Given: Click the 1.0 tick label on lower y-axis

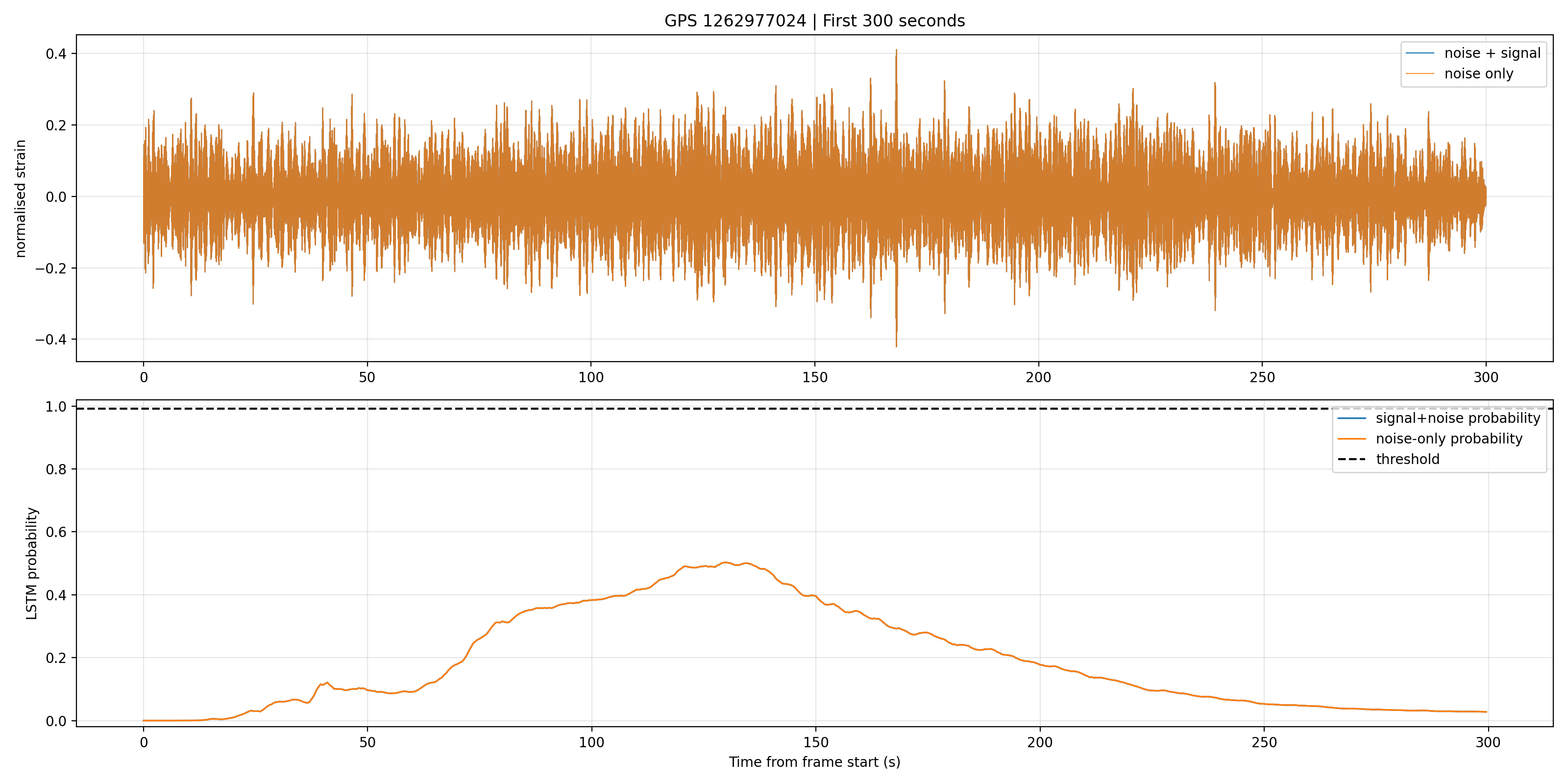Looking at the screenshot, I should (x=56, y=407).
